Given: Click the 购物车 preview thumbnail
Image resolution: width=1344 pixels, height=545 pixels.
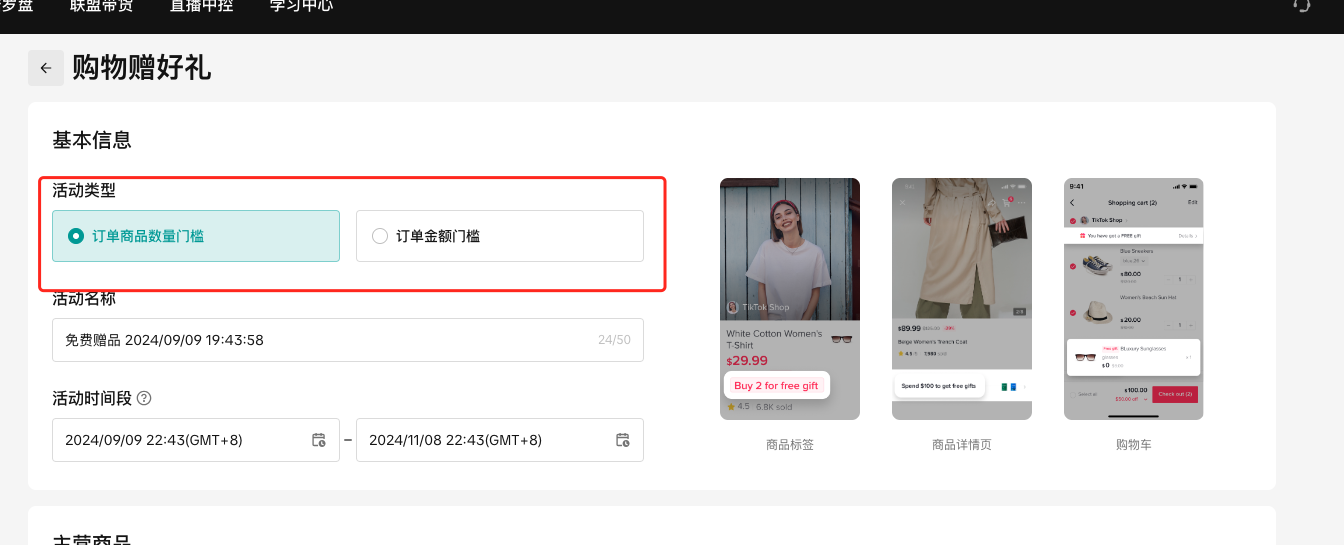Looking at the screenshot, I should (1133, 298).
